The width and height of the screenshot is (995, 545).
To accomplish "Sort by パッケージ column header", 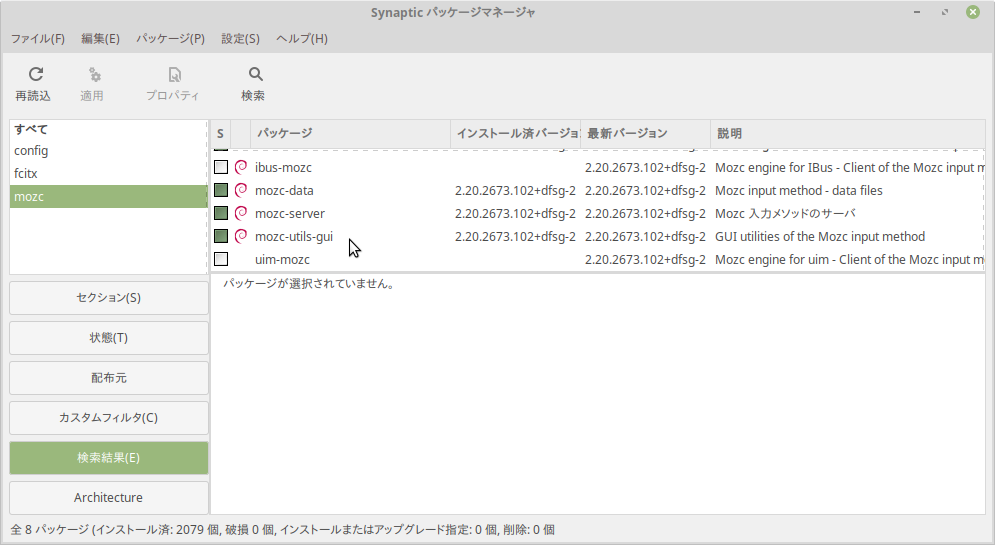I will tap(350, 134).
